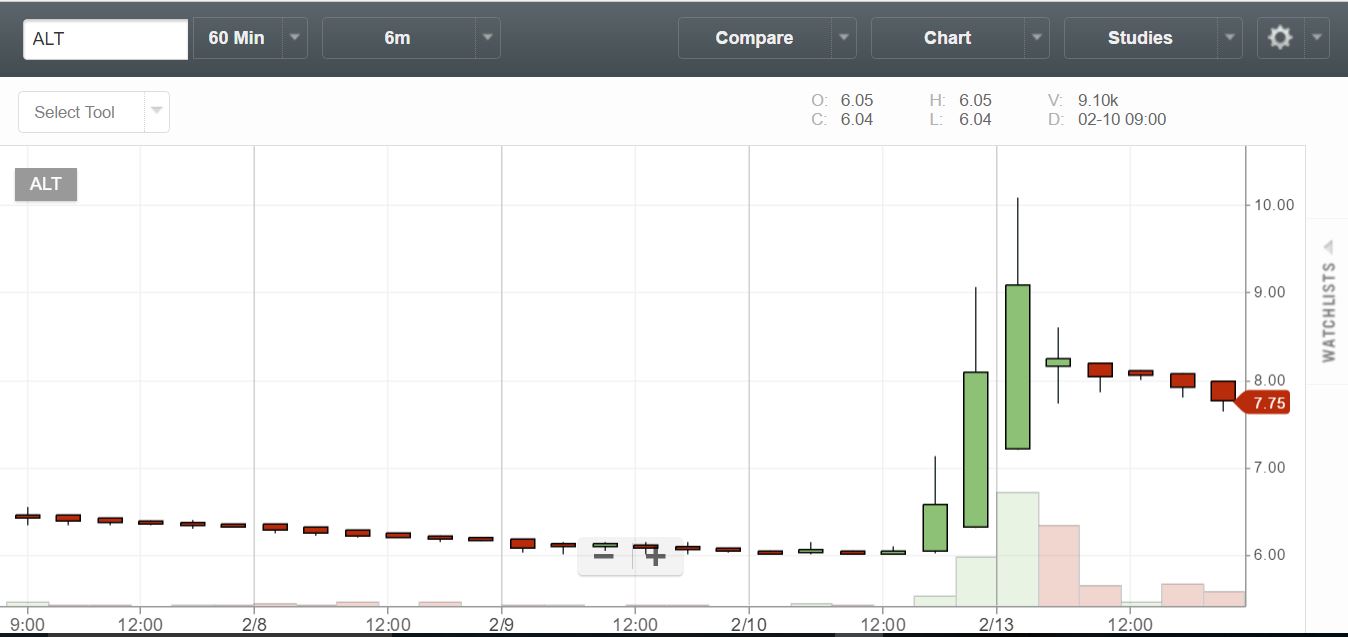Image resolution: width=1348 pixels, height=637 pixels.
Task: Click the Studies button
Action: click(1141, 37)
